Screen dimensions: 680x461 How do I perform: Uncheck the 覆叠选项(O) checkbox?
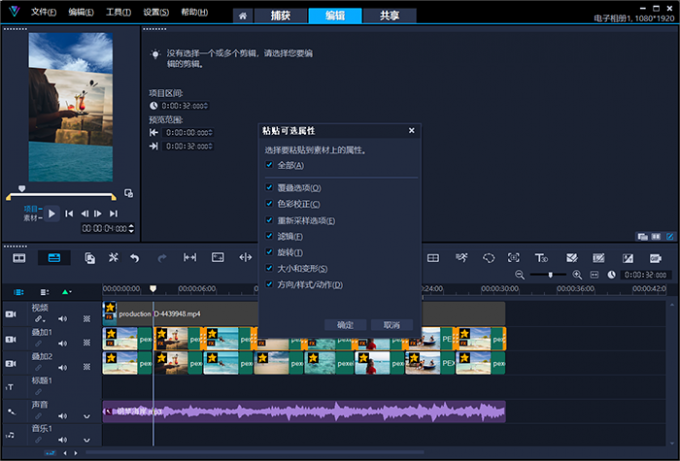tap(269, 187)
